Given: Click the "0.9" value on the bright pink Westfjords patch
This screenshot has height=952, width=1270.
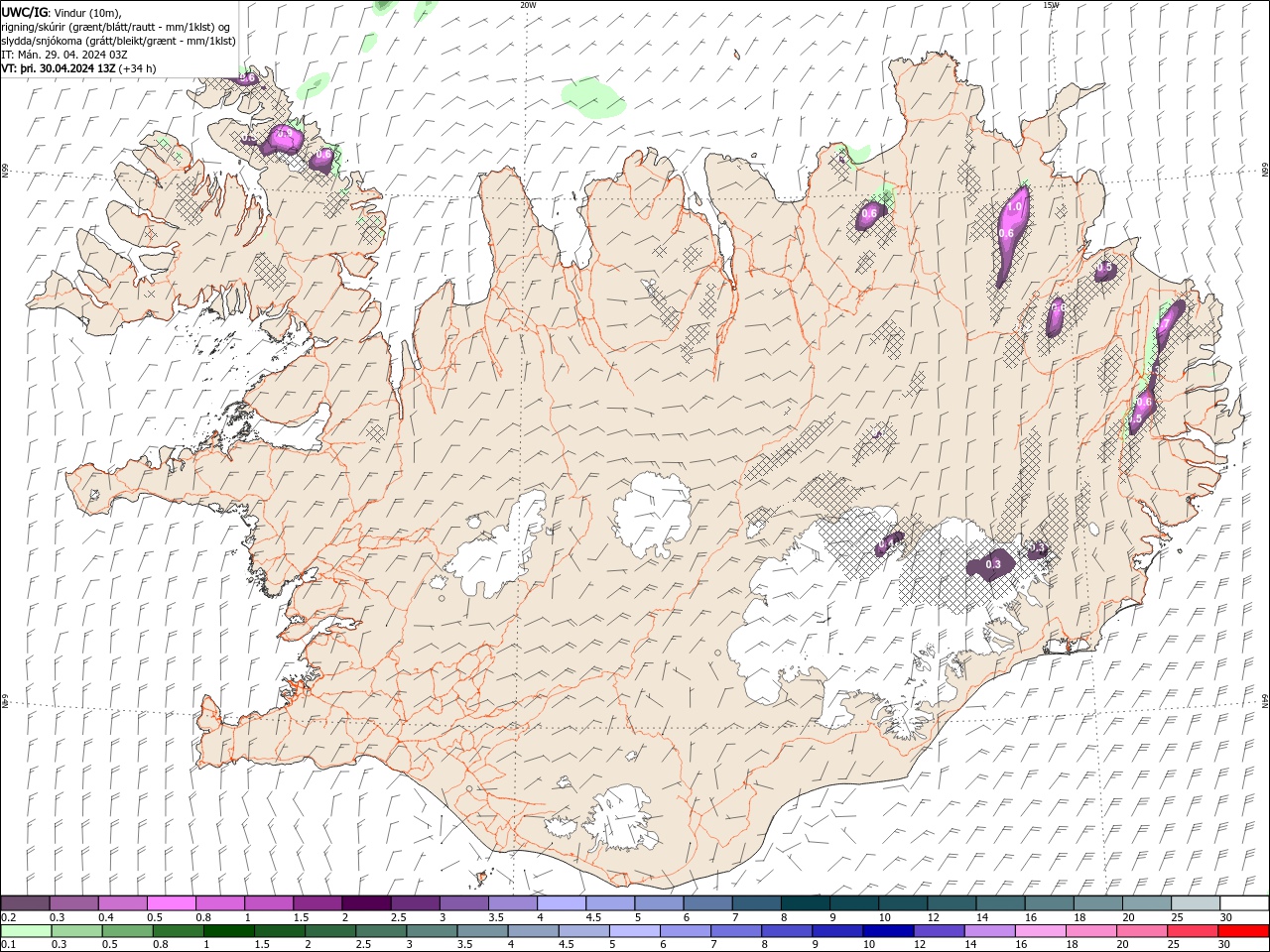Looking at the screenshot, I should [x=283, y=134].
